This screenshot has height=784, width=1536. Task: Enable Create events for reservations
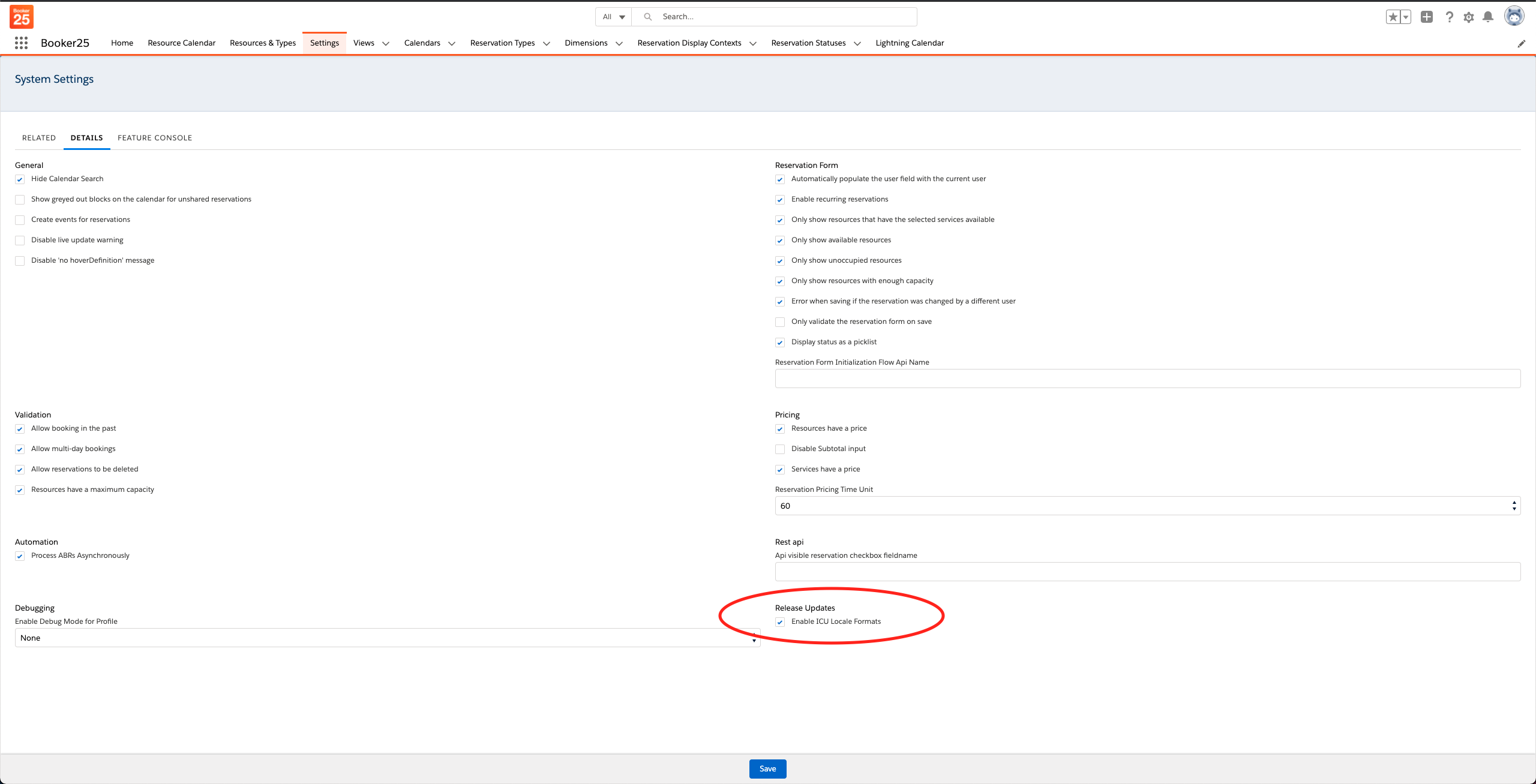pos(20,220)
